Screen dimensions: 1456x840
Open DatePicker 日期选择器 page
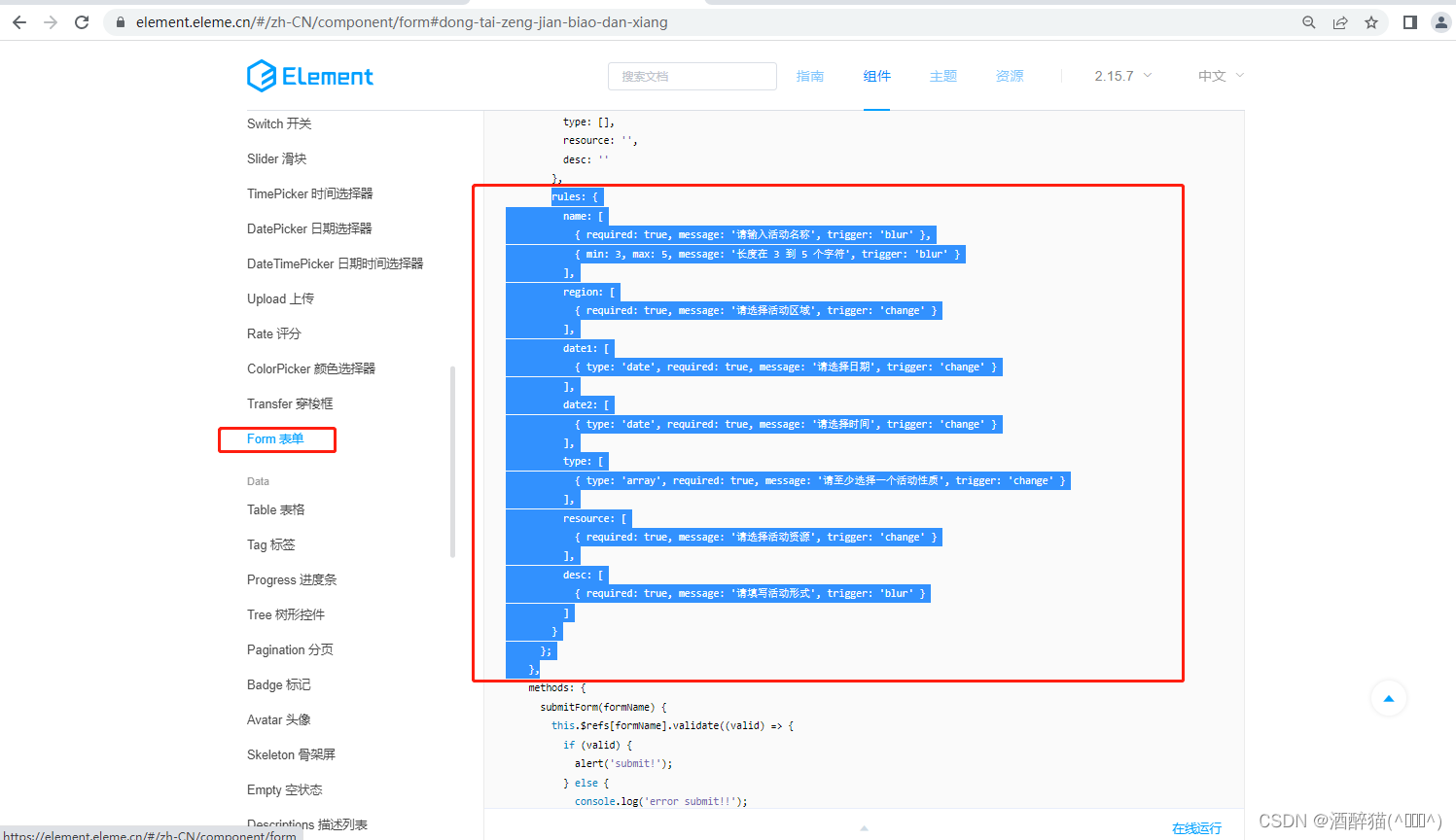point(309,228)
